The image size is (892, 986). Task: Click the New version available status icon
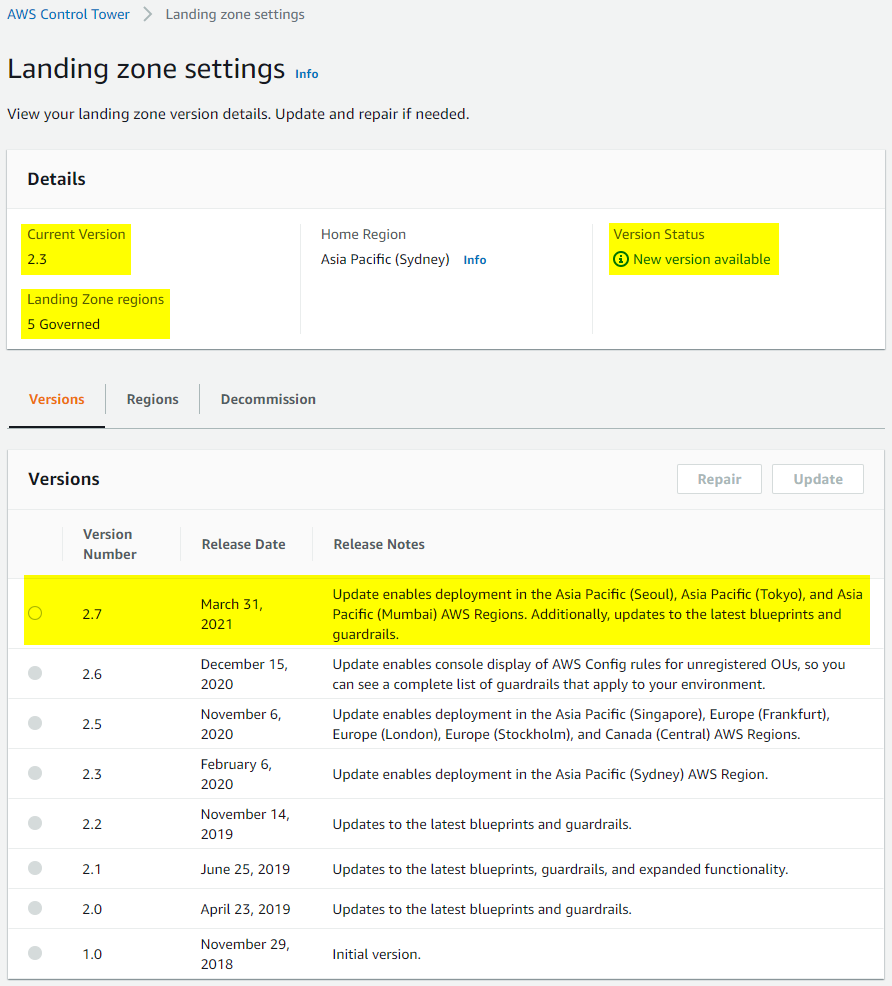[620, 259]
